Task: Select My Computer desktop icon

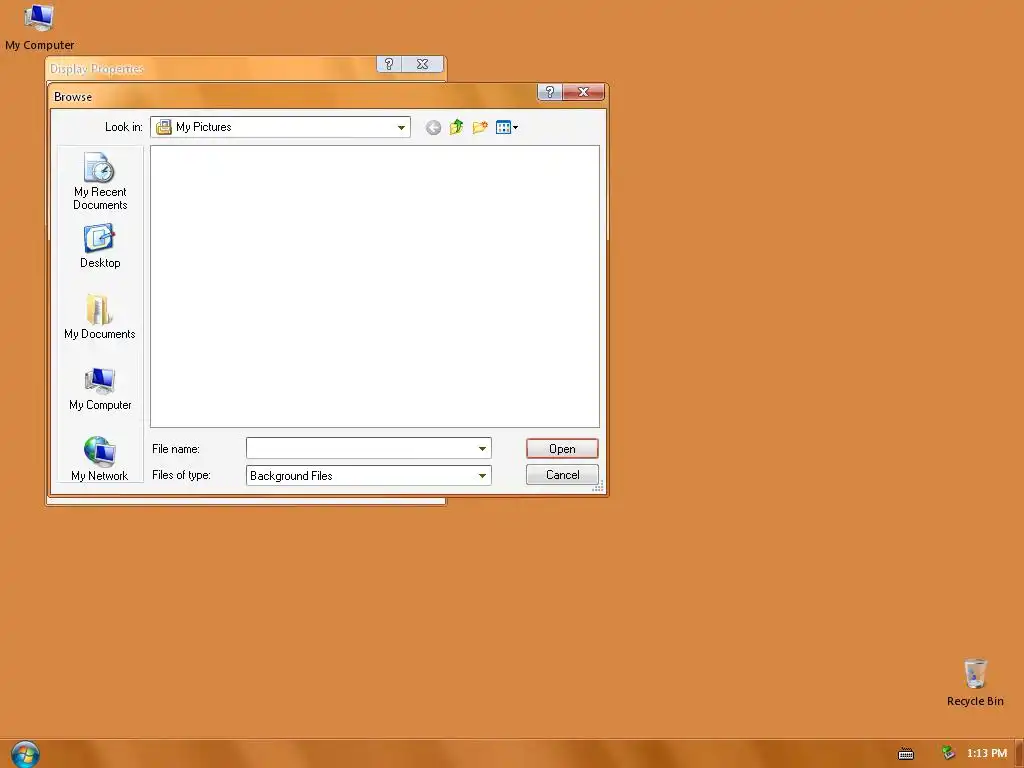Action: (39, 27)
